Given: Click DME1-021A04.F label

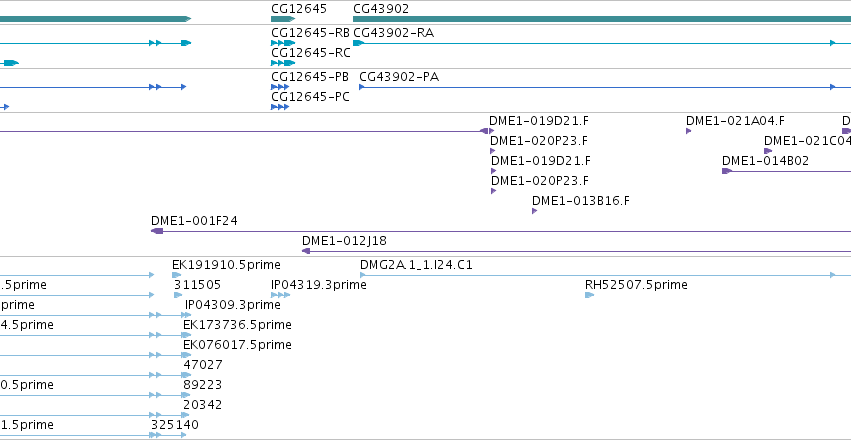Looking at the screenshot, I should click(x=735, y=120).
